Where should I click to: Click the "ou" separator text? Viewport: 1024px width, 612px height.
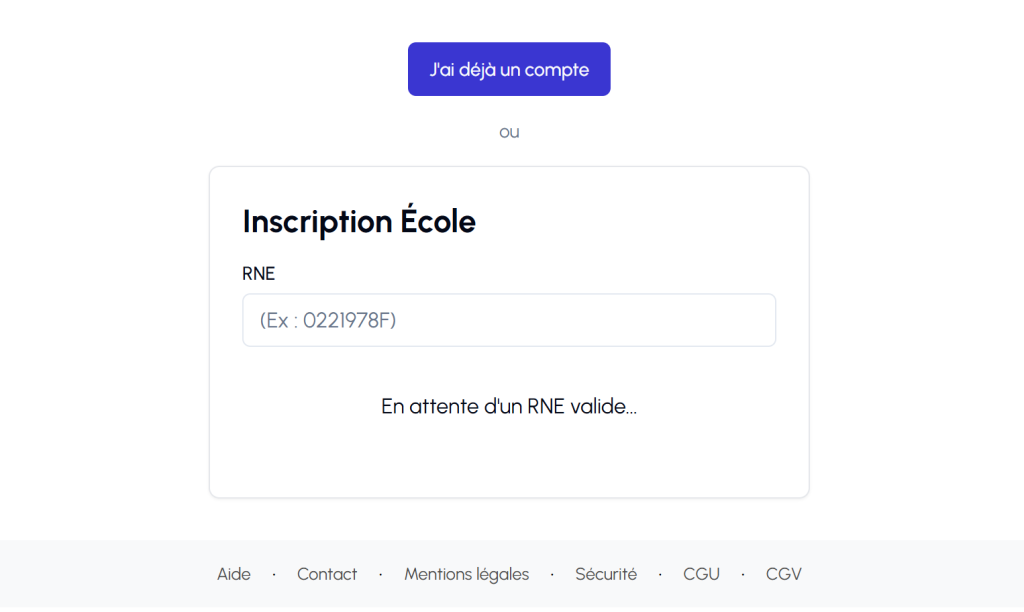509,132
